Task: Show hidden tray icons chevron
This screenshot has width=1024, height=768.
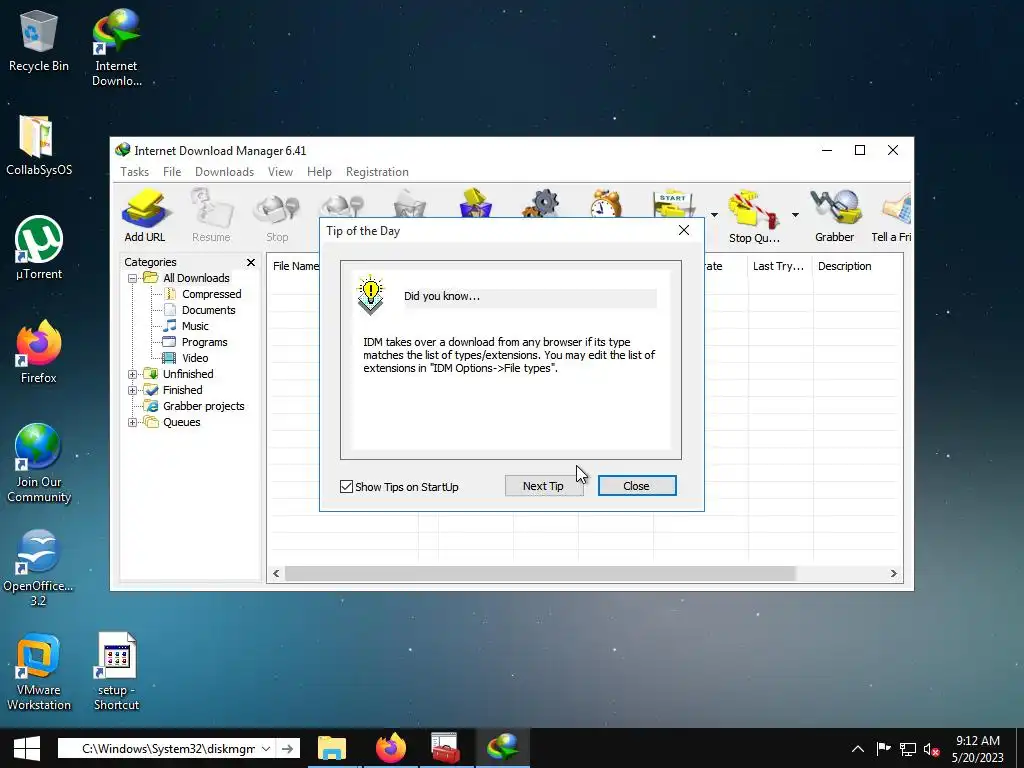Action: [858, 749]
